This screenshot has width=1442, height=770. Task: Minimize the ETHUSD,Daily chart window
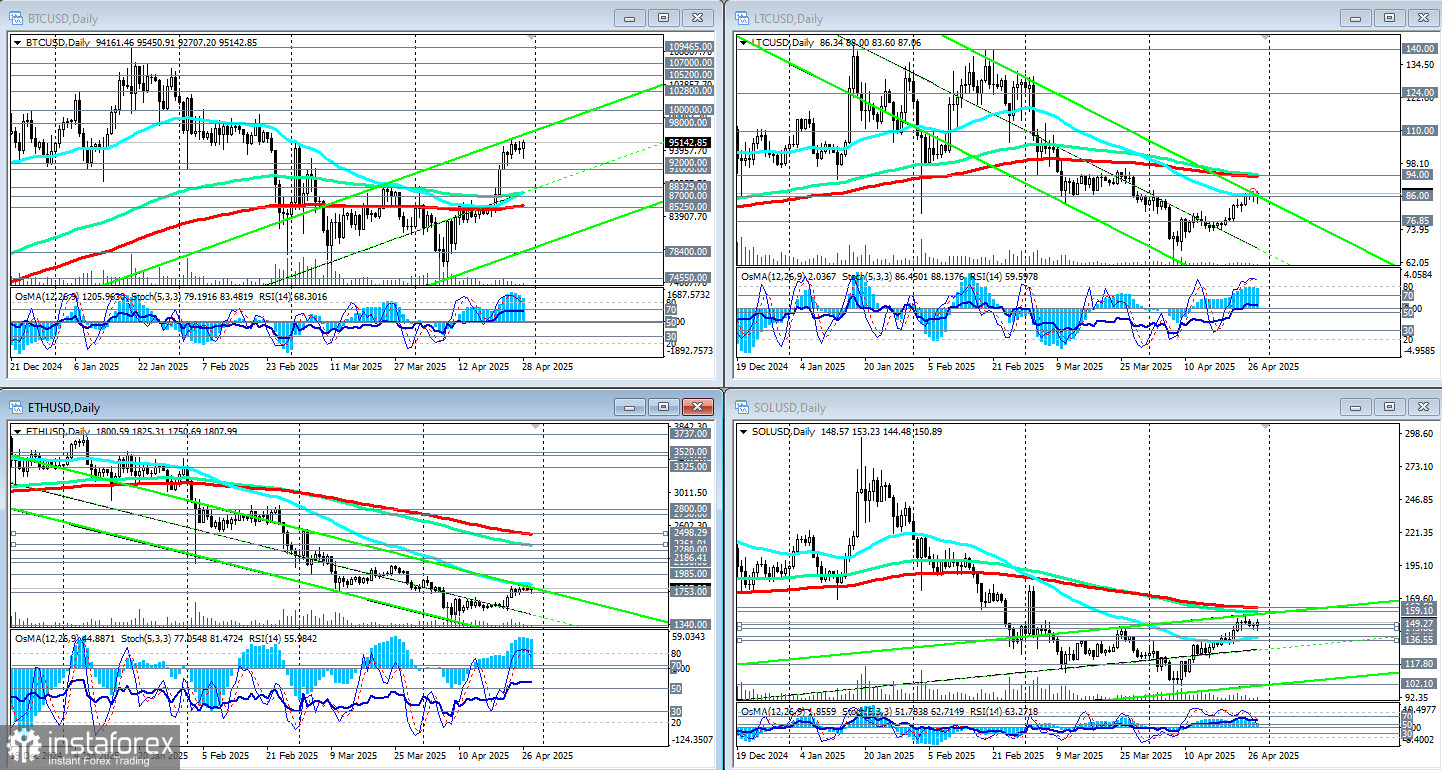(x=629, y=407)
